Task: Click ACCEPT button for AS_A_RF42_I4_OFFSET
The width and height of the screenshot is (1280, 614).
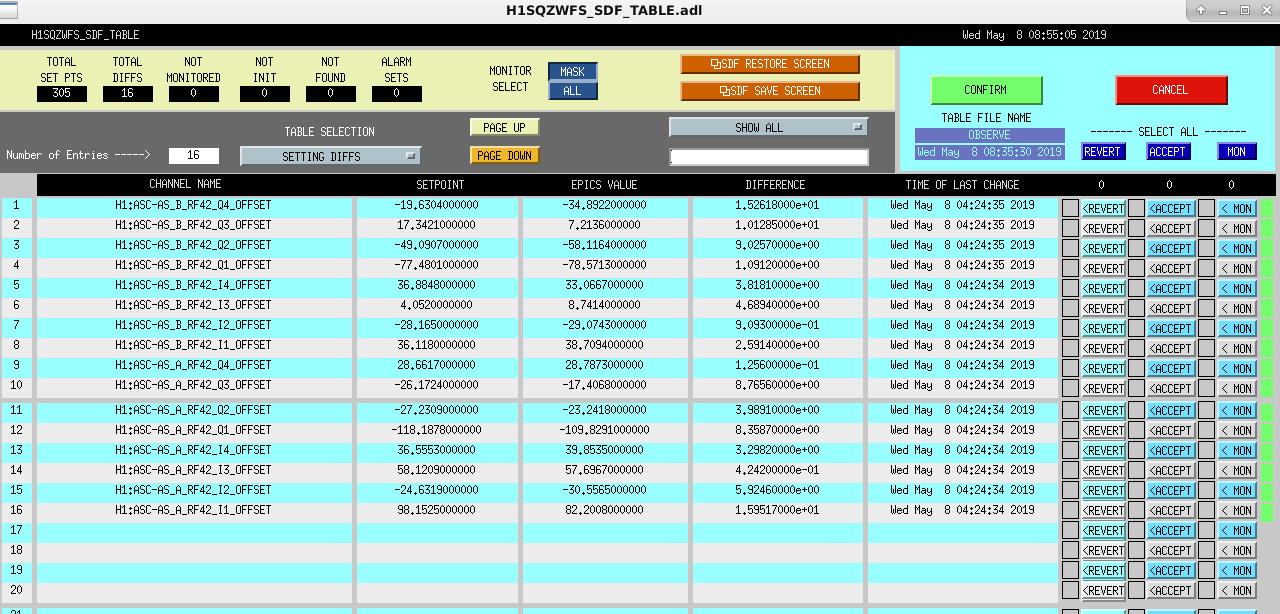Action: point(1171,450)
